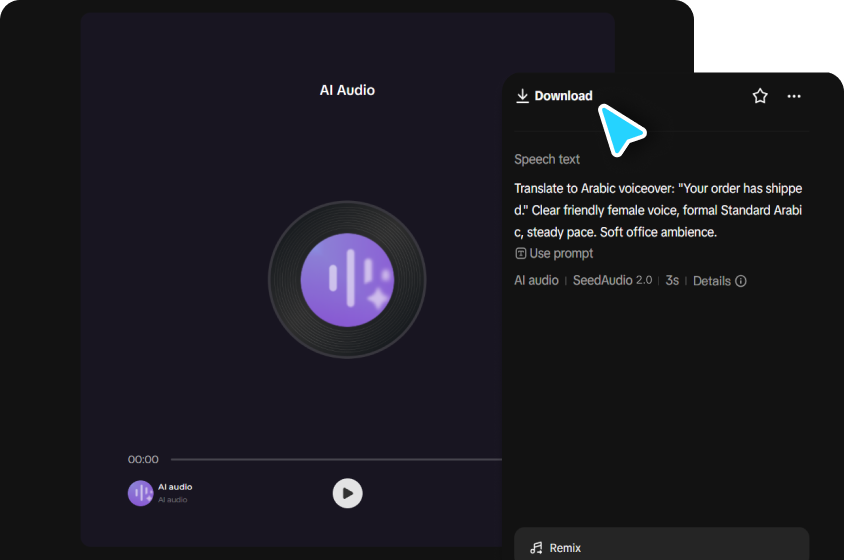Open the three-dot more options menu
Screen dimensions: 844x560
[794, 96]
